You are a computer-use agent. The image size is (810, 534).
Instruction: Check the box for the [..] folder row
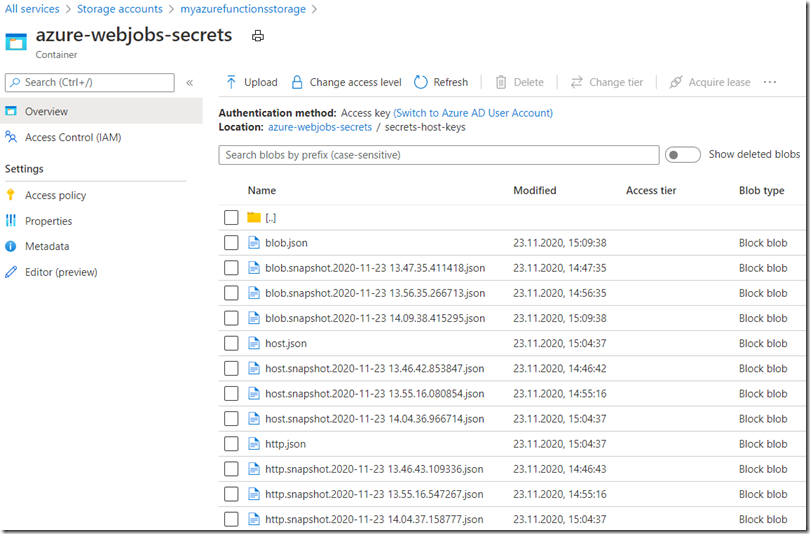pos(231,217)
